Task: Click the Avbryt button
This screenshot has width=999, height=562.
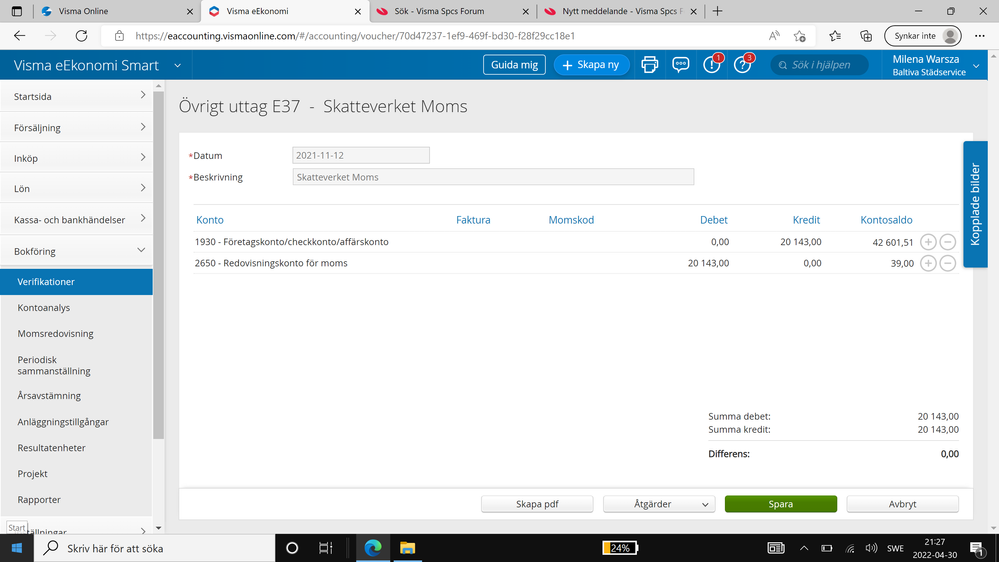Action: [x=902, y=504]
